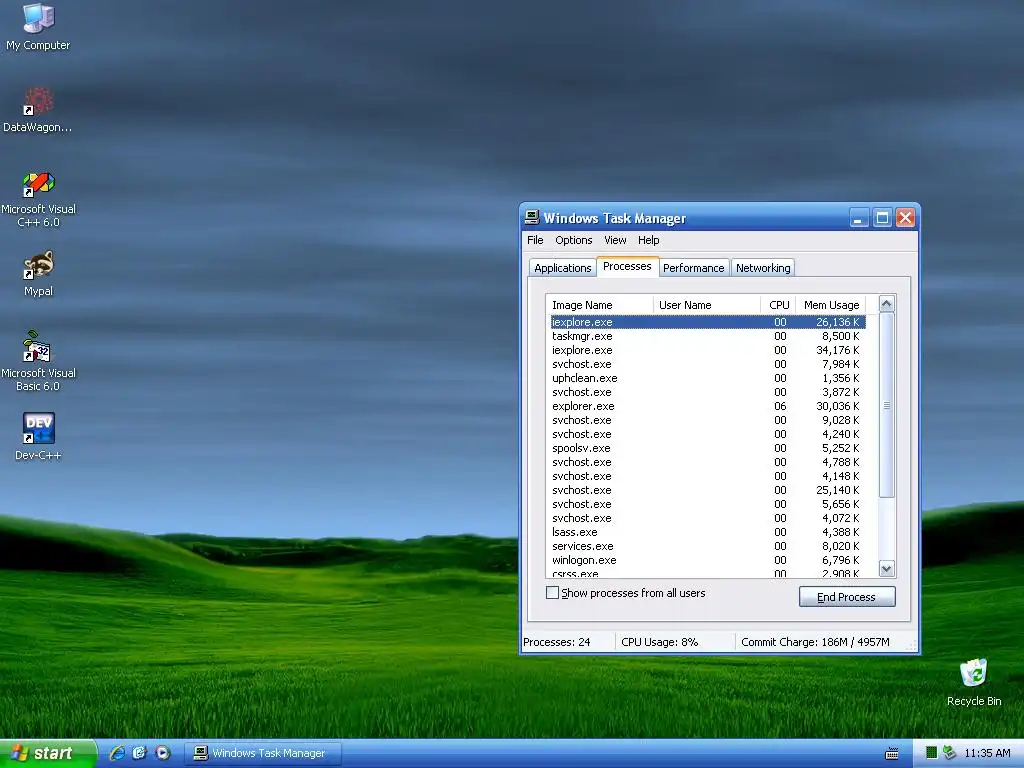Click the 11:35 AM system clock
Viewport: 1024px width, 768px height.
987,753
